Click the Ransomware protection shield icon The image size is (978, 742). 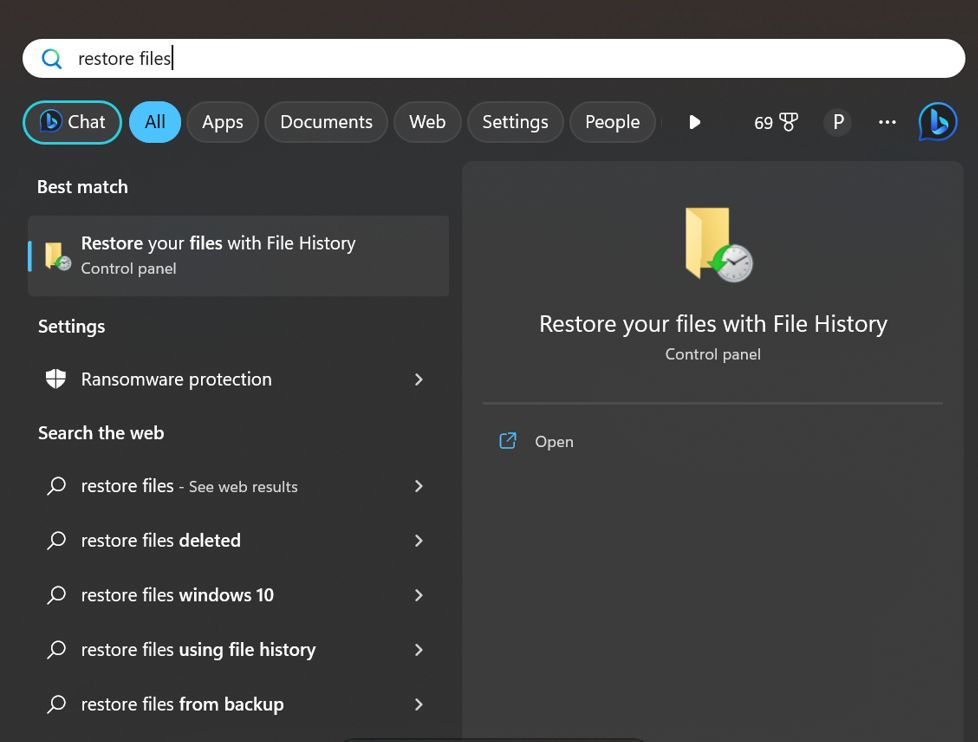tap(56, 379)
